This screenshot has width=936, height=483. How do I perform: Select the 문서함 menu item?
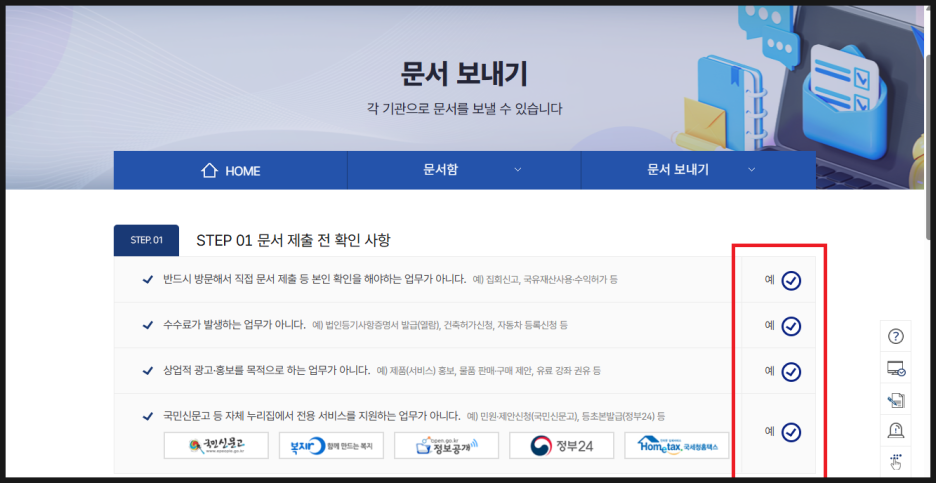[441, 170]
